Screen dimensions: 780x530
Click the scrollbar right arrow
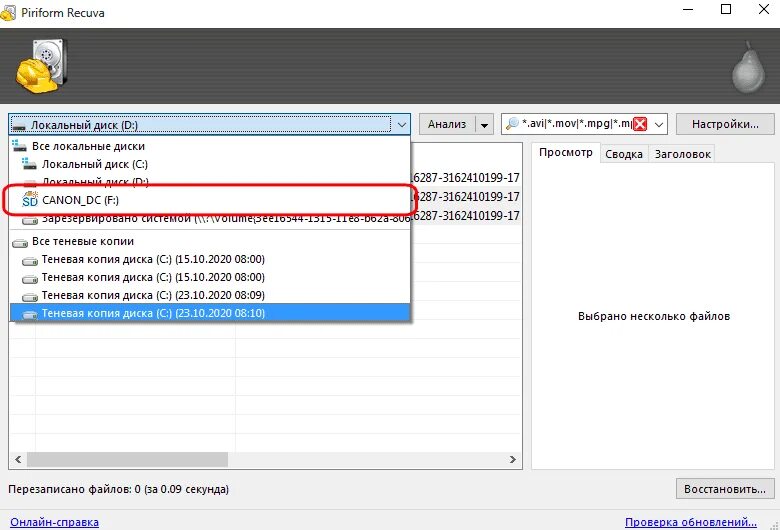point(512,459)
